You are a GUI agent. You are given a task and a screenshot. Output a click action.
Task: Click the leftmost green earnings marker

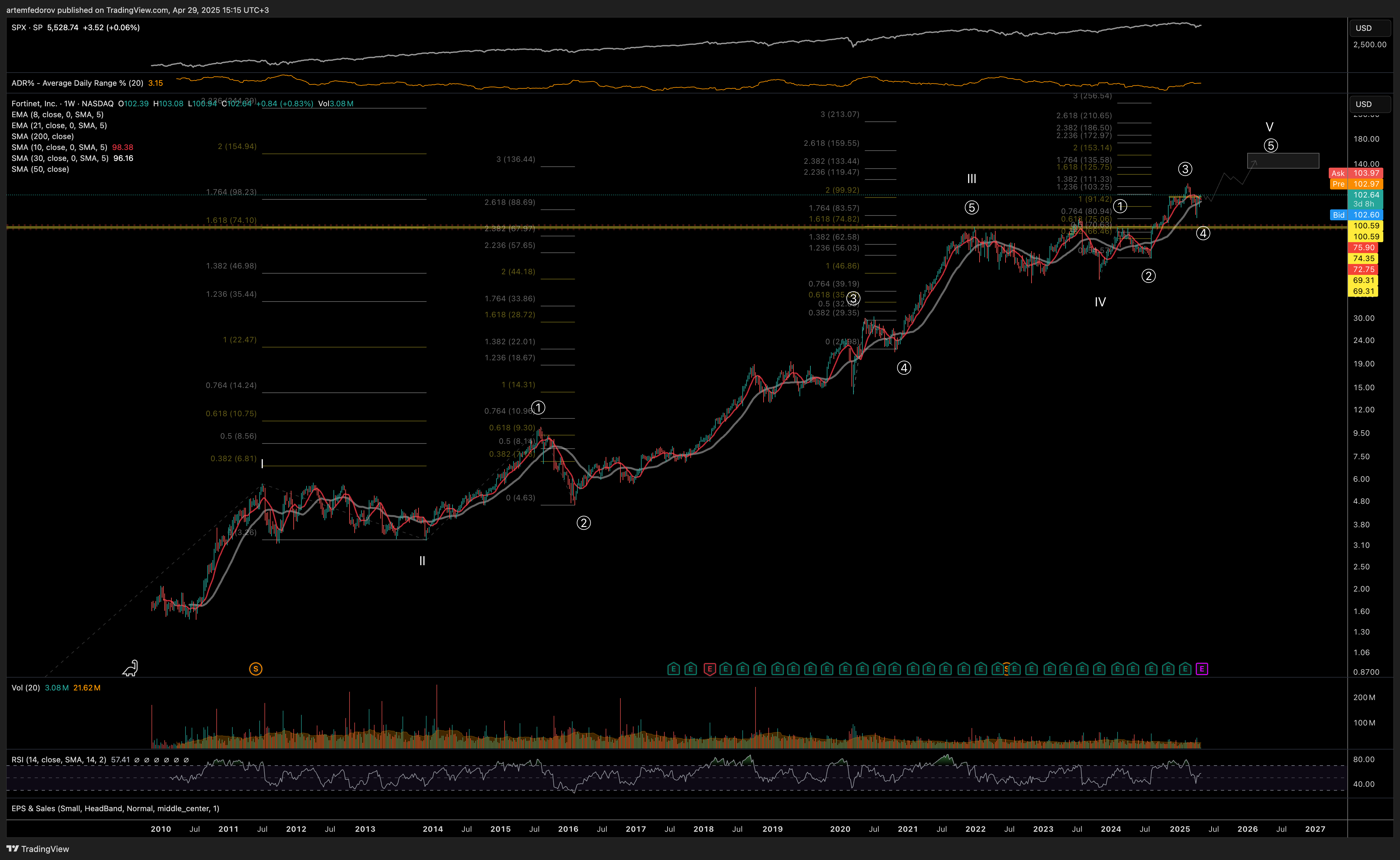pyautogui.click(x=674, y=669)
